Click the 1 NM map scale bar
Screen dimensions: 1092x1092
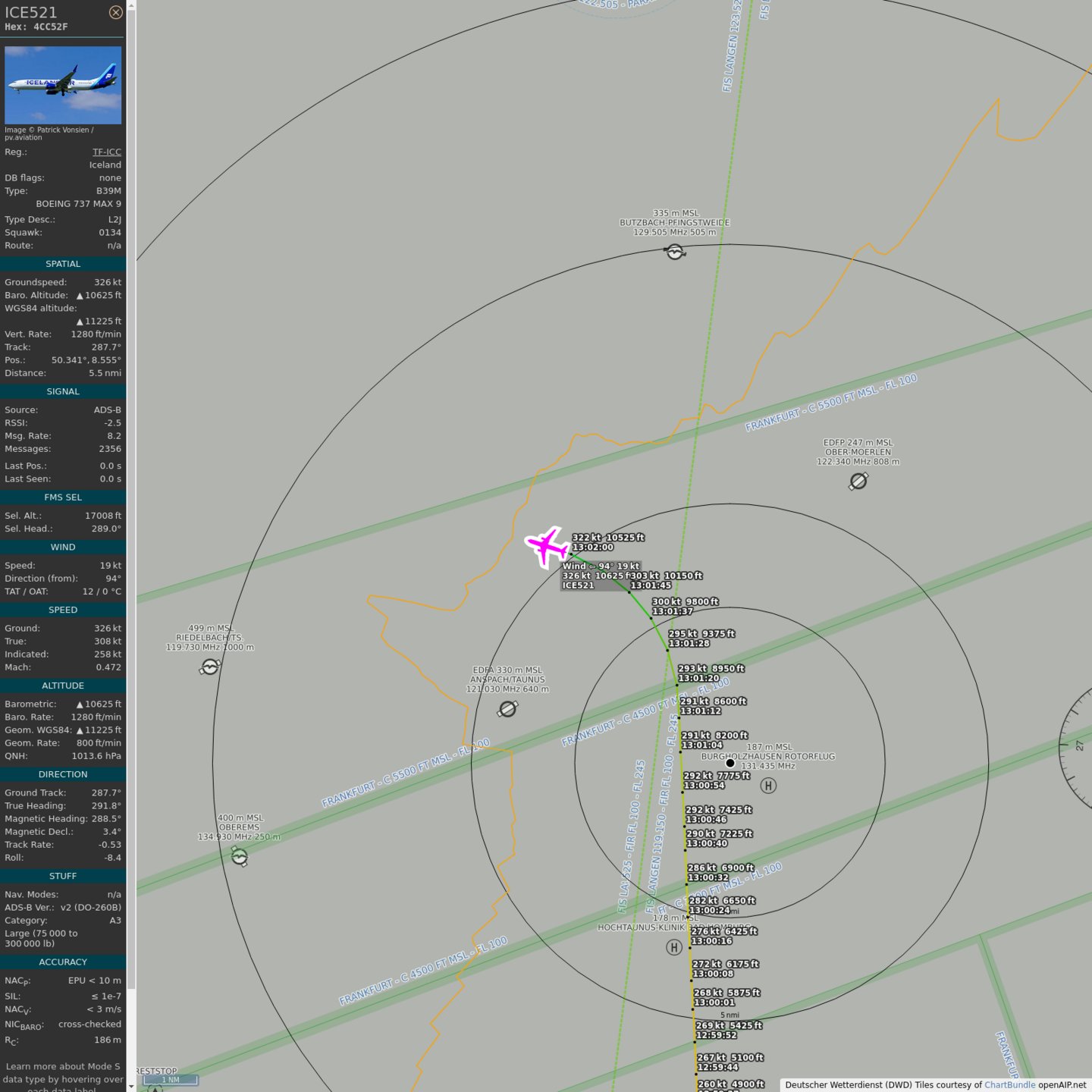point(171,1080)
